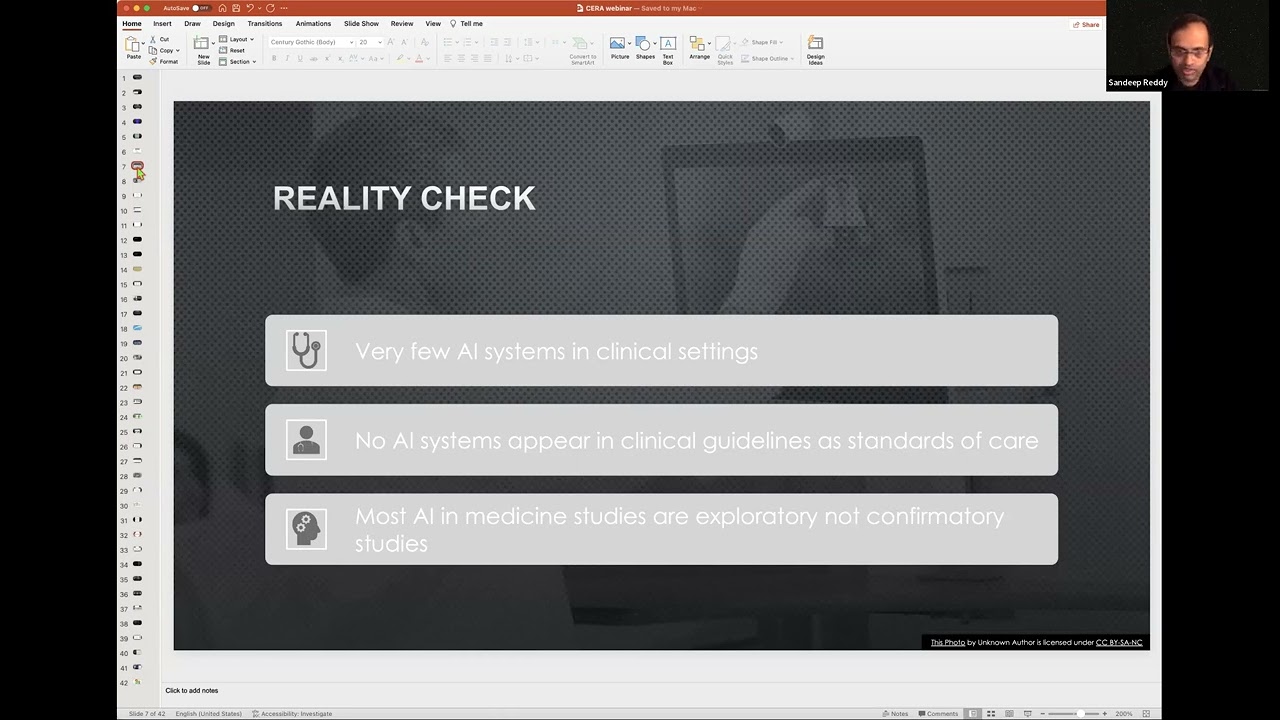Switch to the Transitions tab

click(x=265, y=24)
